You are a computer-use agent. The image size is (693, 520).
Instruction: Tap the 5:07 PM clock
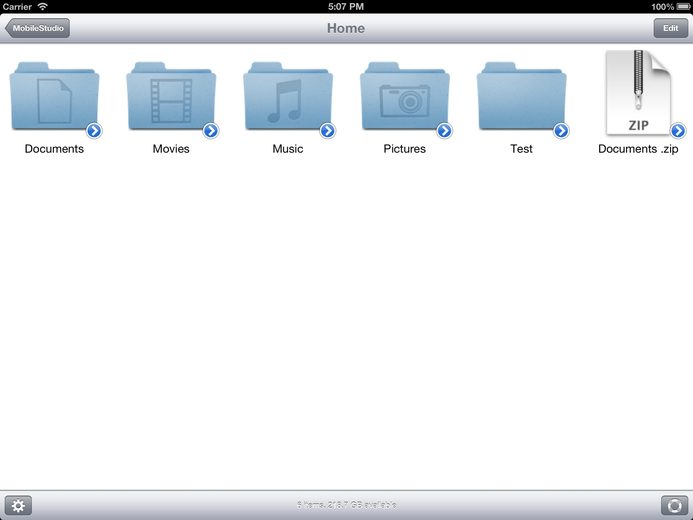tap(346, 7)
